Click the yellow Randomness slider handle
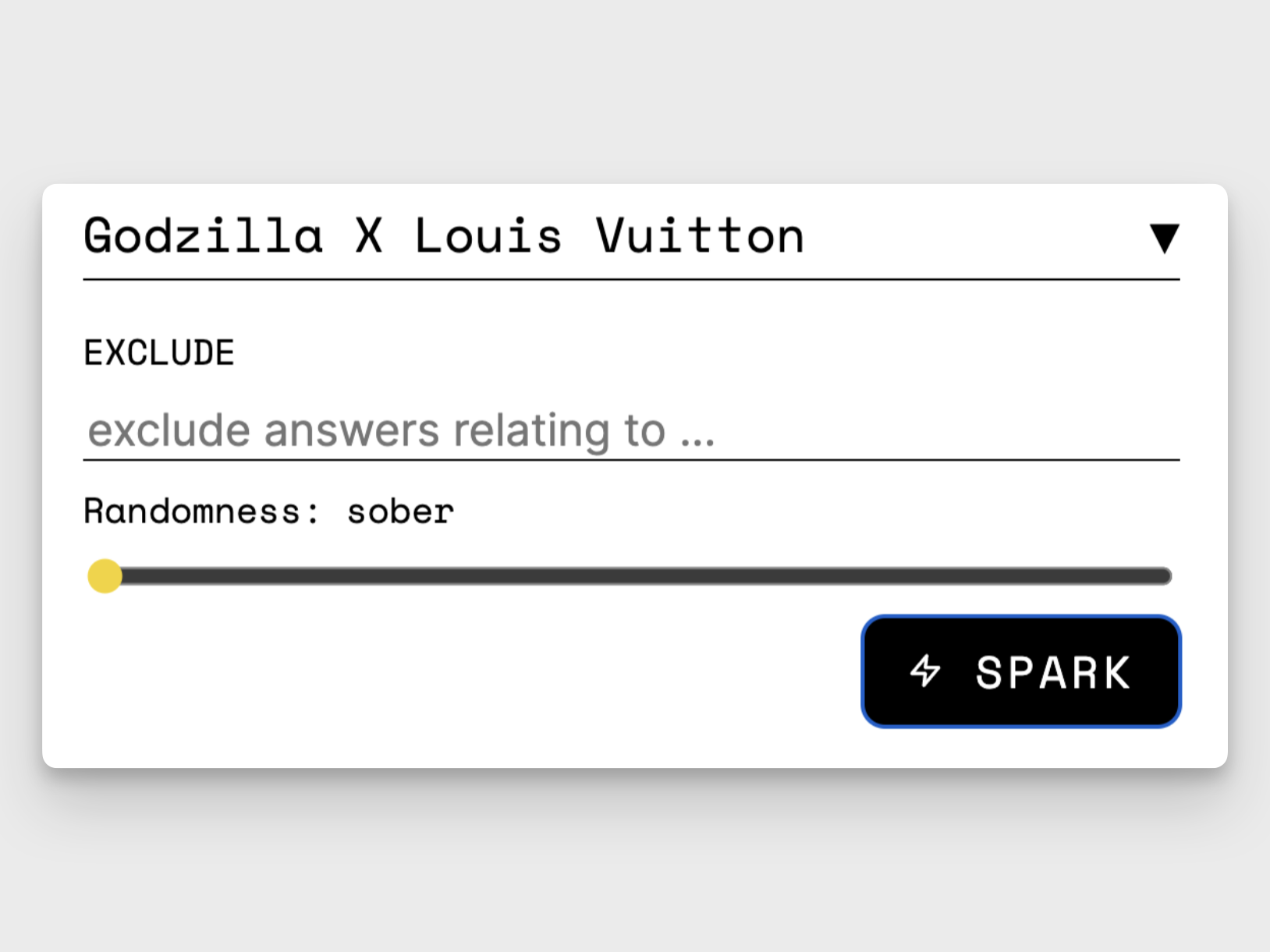Viewport: 1270px width, 952px height. coord(105,576)
